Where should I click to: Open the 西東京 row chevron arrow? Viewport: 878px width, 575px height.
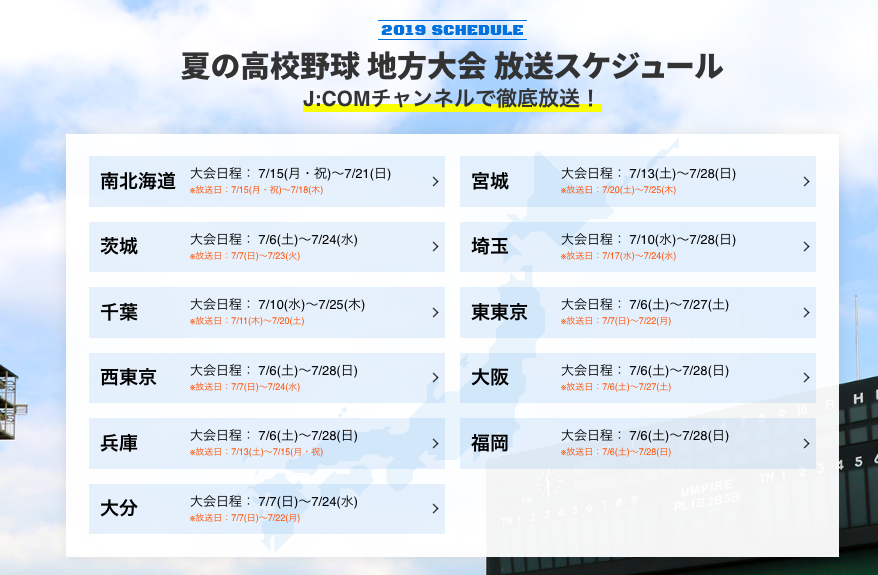435,378
